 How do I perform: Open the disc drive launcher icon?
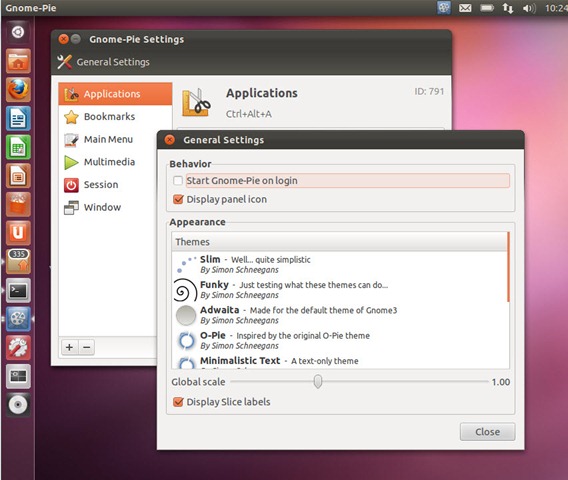18,404
